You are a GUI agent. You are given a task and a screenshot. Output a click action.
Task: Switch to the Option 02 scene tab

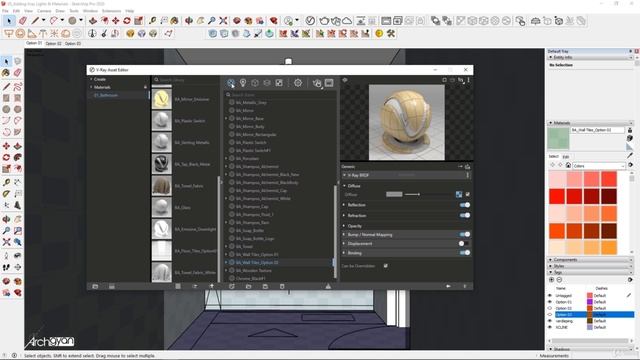pos(53,43)
